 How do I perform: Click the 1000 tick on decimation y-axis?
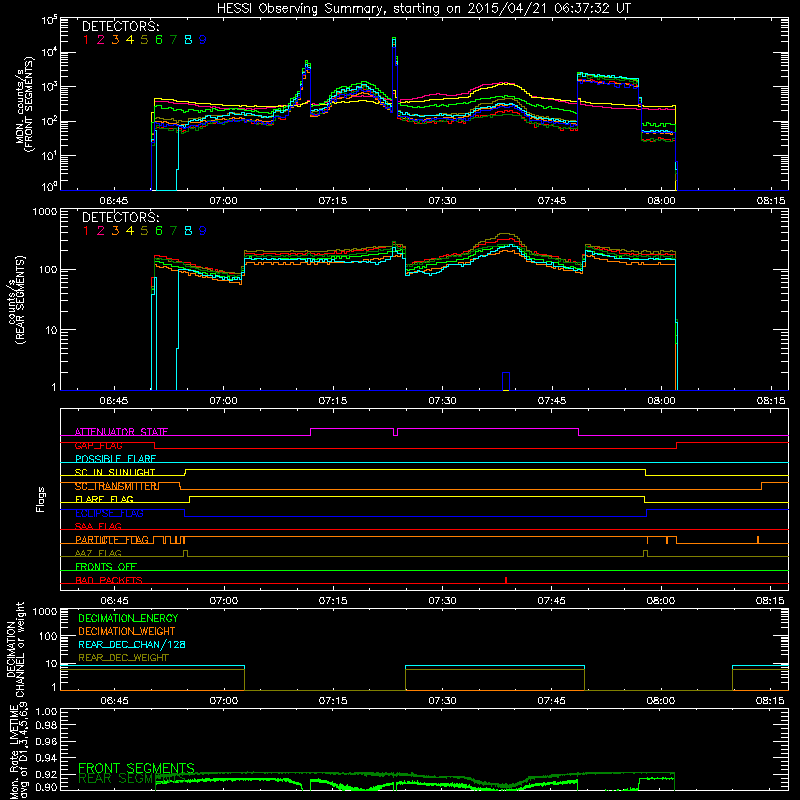[x=45, y=611]
